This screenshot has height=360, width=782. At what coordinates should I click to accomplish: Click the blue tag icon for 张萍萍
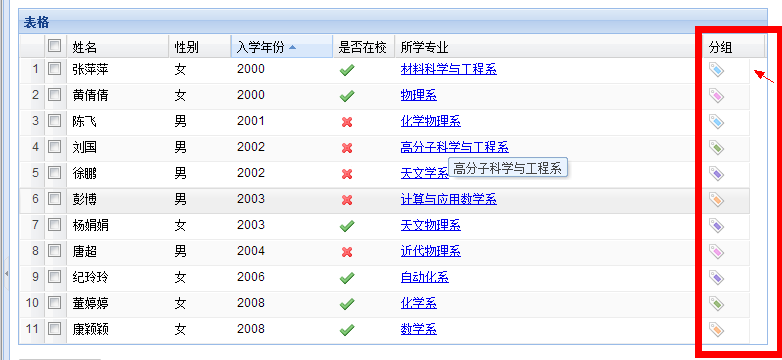pyautogui.click(x=716, y=70)
